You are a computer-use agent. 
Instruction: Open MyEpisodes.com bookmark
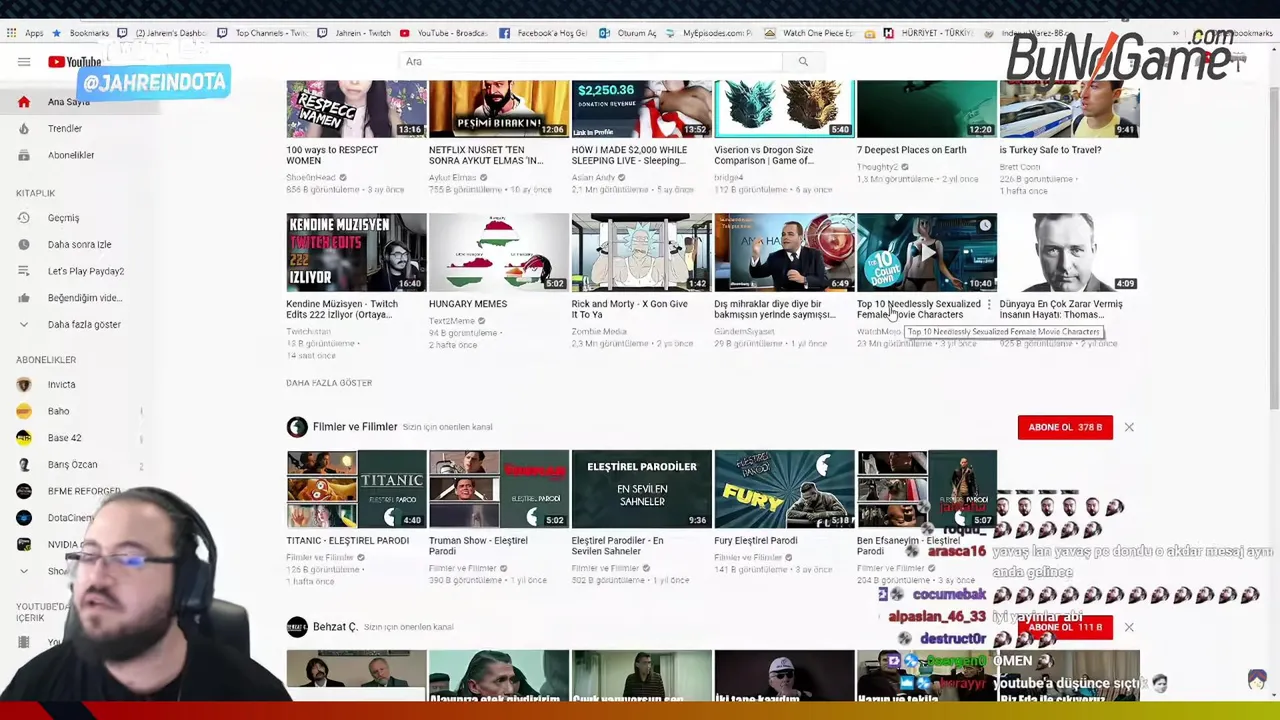coord(710,33)
